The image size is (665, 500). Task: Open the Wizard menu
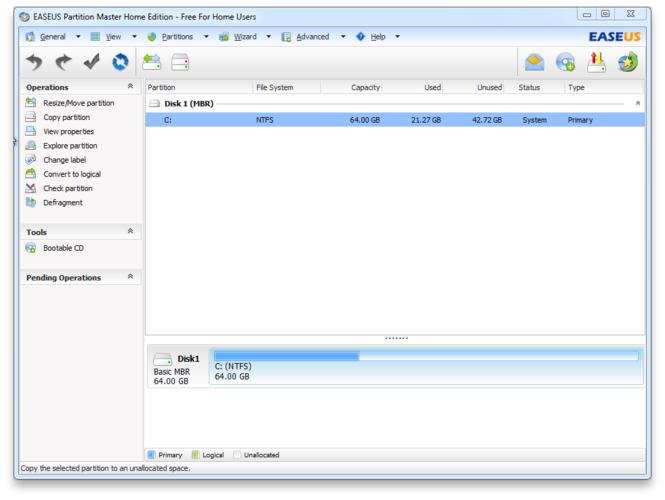point(245,37)
